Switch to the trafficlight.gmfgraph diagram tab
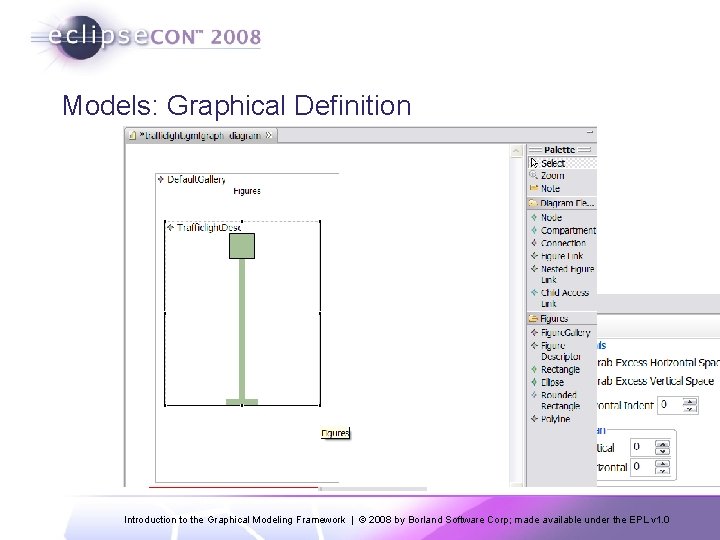Screen dimensions: 720x540 (200, 135)
